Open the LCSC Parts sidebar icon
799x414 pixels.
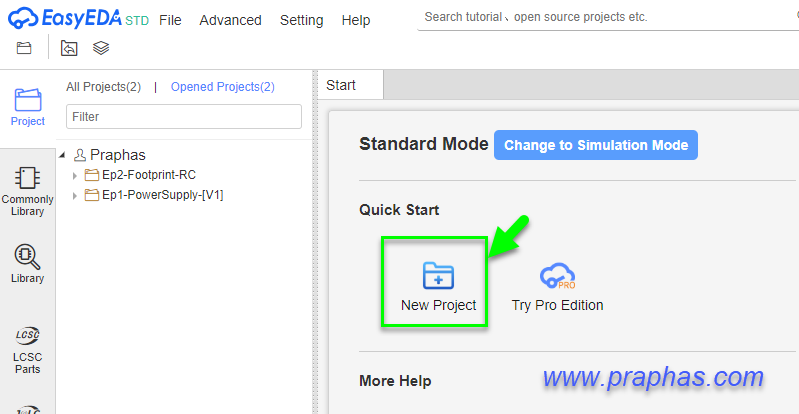tap(27, 335)
